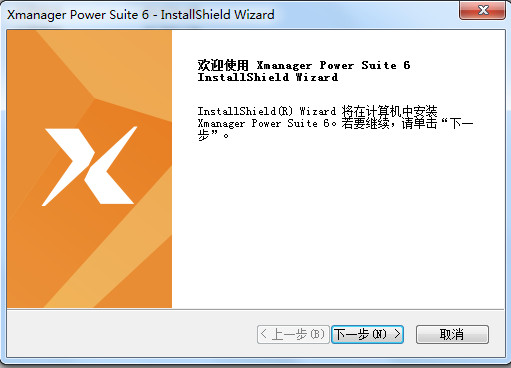Click the 下一步(N) next button
The image size is (511, 368).
click(367, 334)
